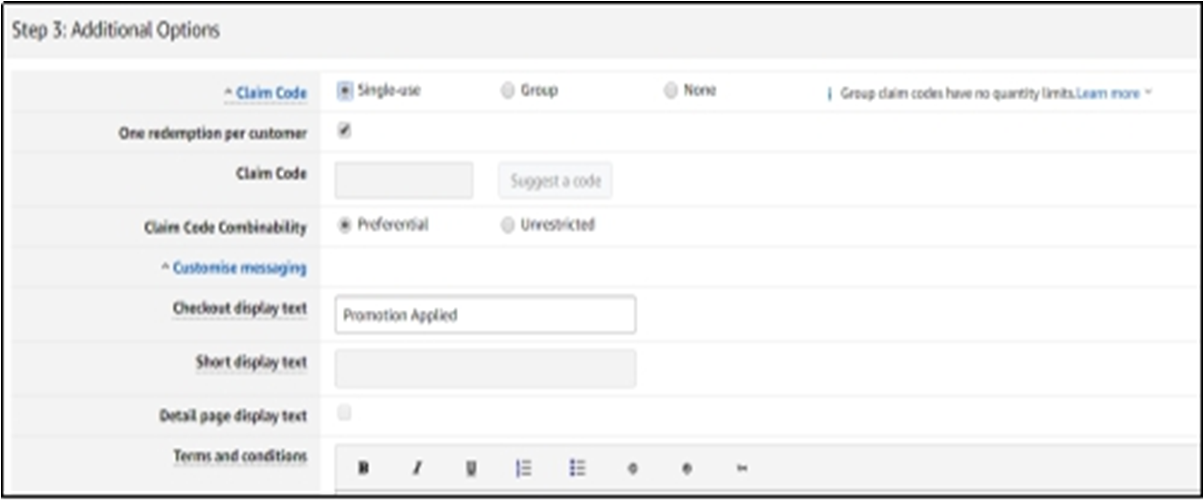Collapse the Customise messaging section

[x=234, y=268]
